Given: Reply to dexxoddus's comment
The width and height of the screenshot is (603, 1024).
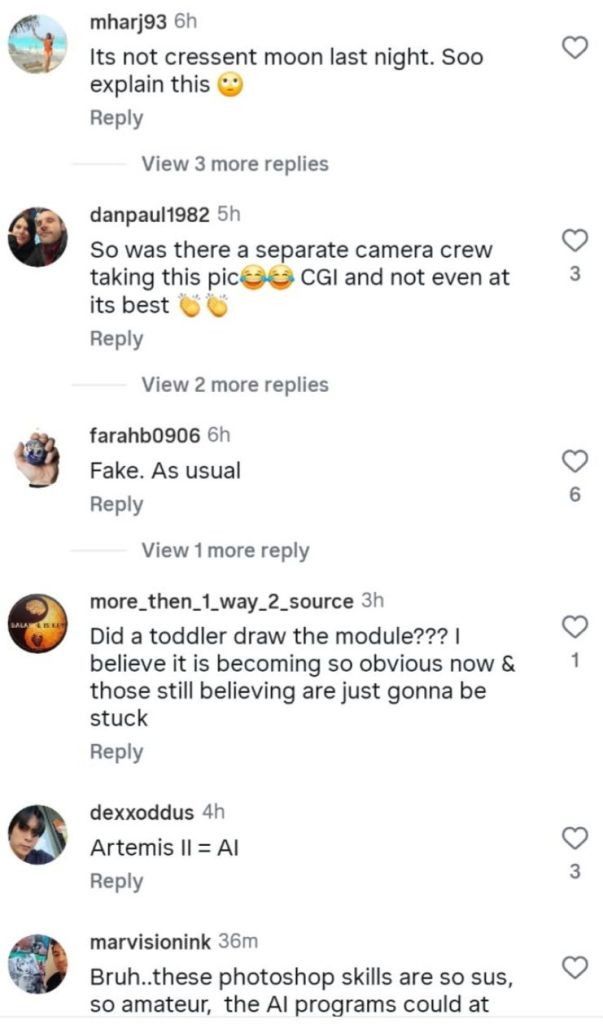Looking at the screenshot, I should click(x=116, y=881).
